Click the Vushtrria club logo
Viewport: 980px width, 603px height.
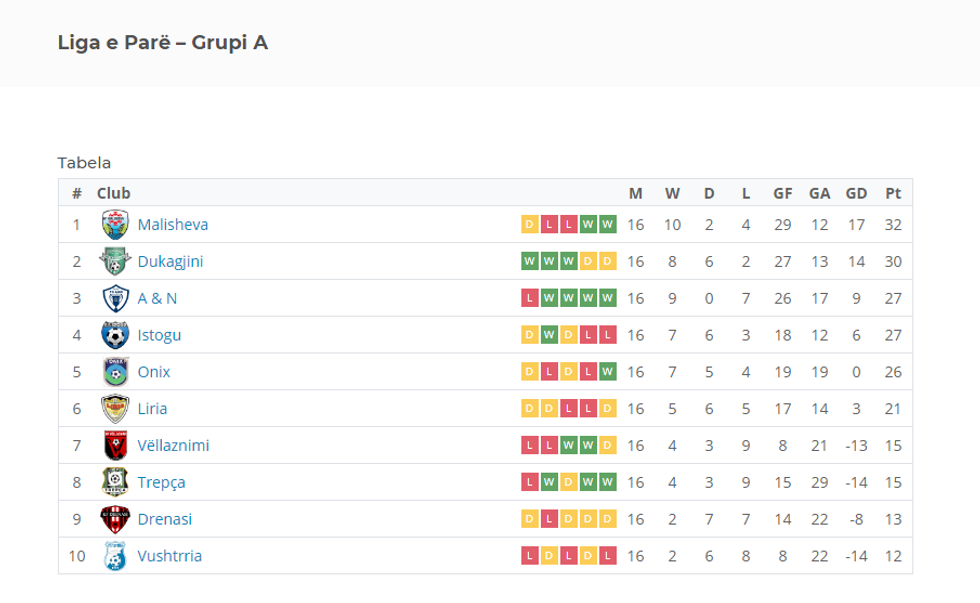coord(116,556)
